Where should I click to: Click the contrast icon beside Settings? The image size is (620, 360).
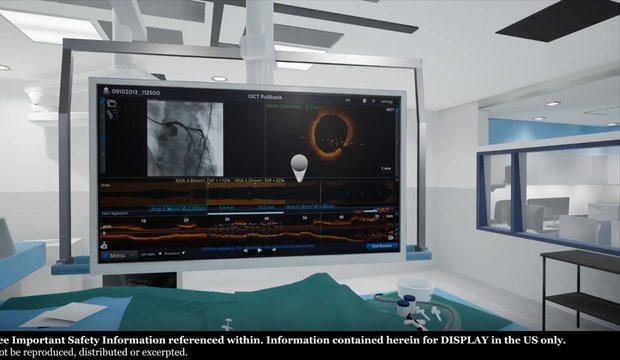tap(364, 101)
